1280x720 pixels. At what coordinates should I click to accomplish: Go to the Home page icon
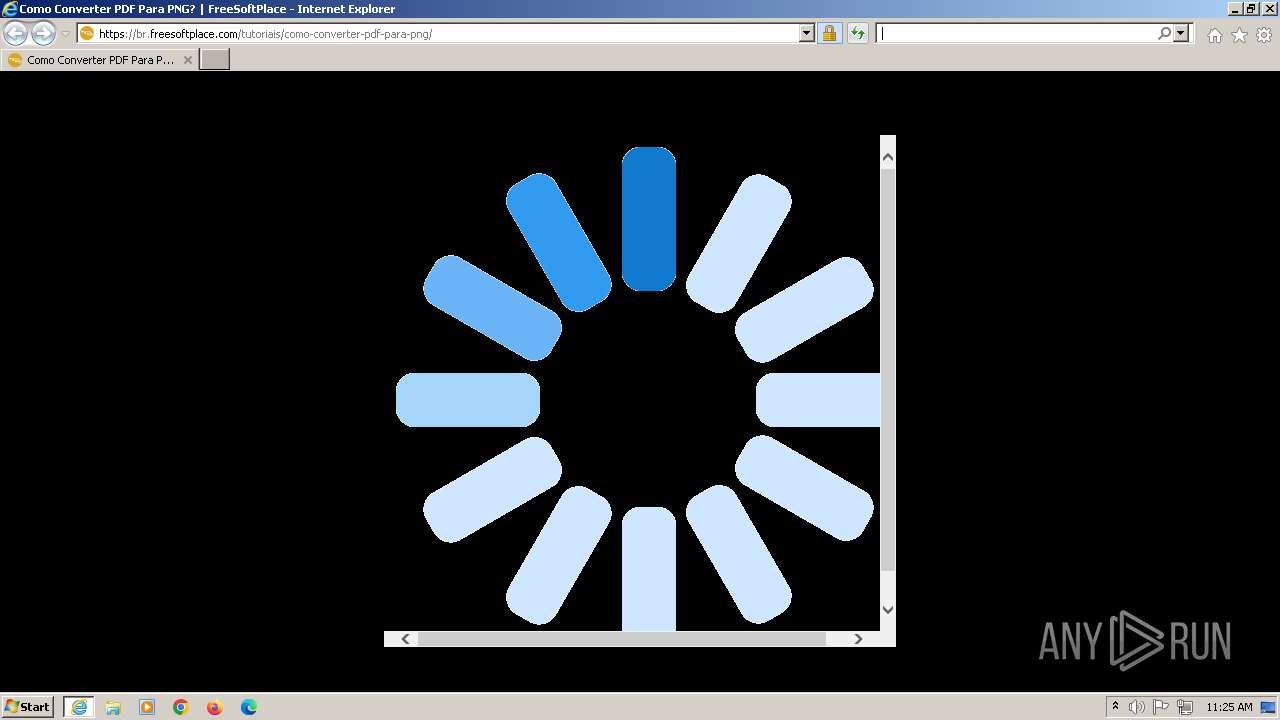[x=1214, y=35]
